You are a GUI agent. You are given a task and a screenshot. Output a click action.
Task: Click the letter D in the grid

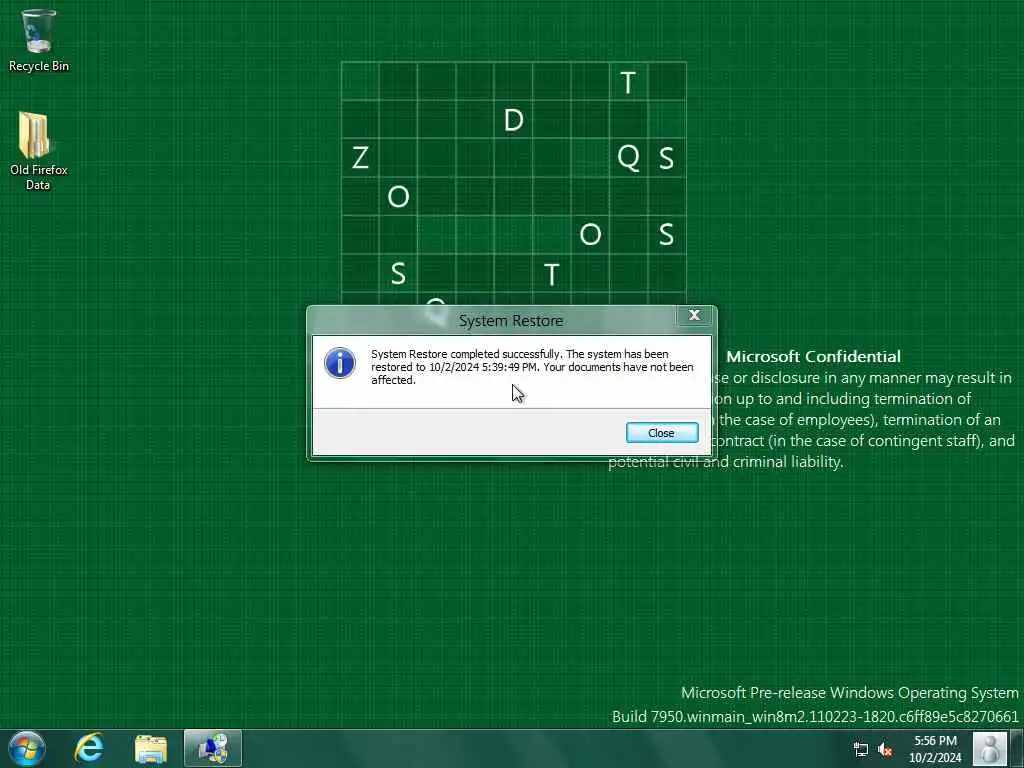513,120
